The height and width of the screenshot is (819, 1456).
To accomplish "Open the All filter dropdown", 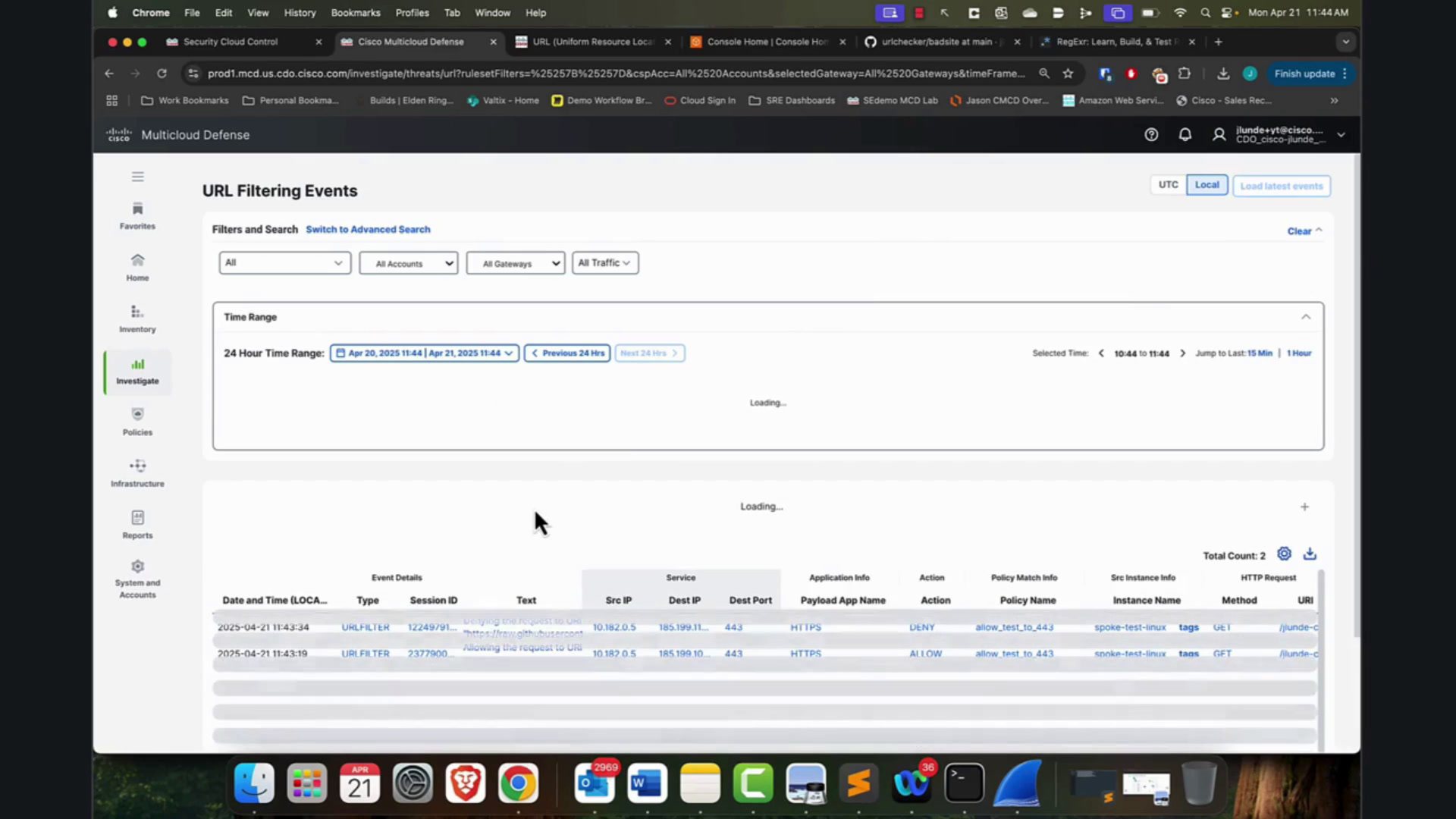I will point(284,263).
